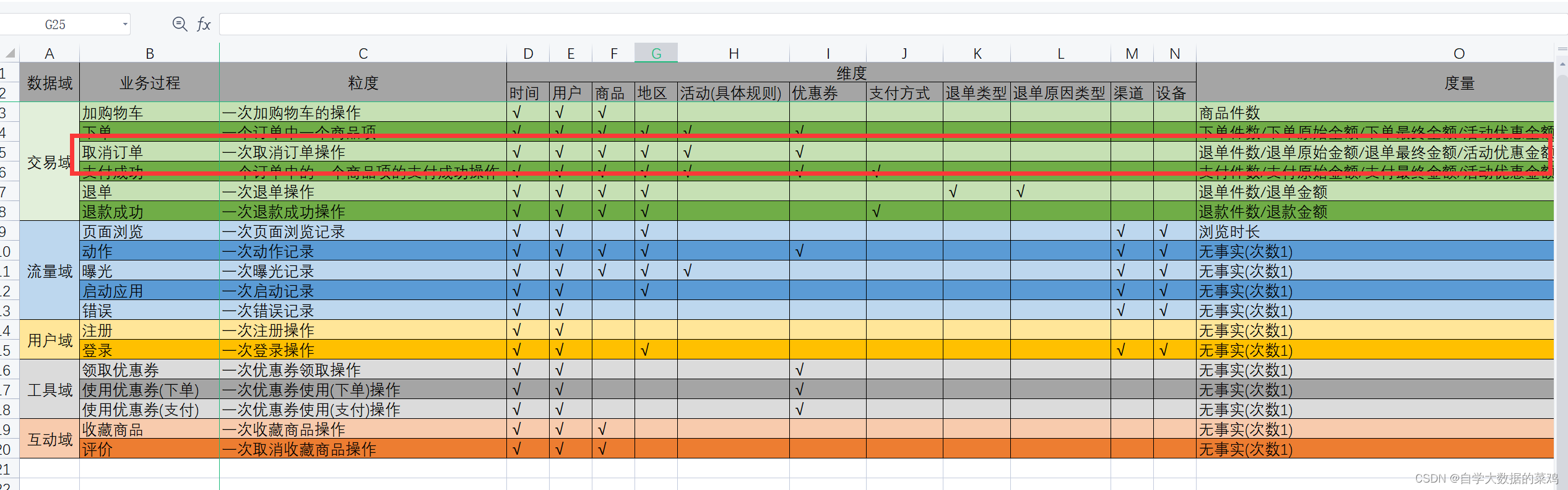Click the 注册 cell
The image size is (1568, 490).
tap(150, 330)
